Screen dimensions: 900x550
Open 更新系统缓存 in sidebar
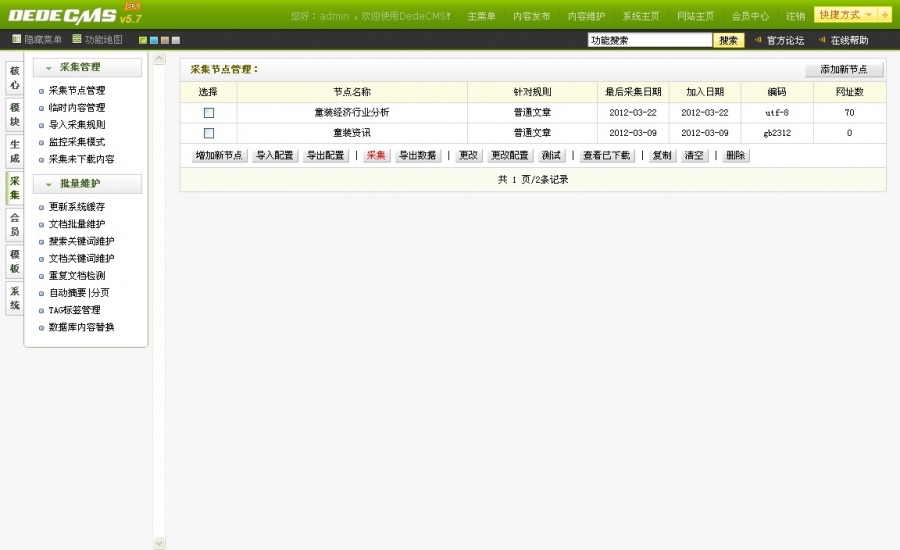[77, 207]
